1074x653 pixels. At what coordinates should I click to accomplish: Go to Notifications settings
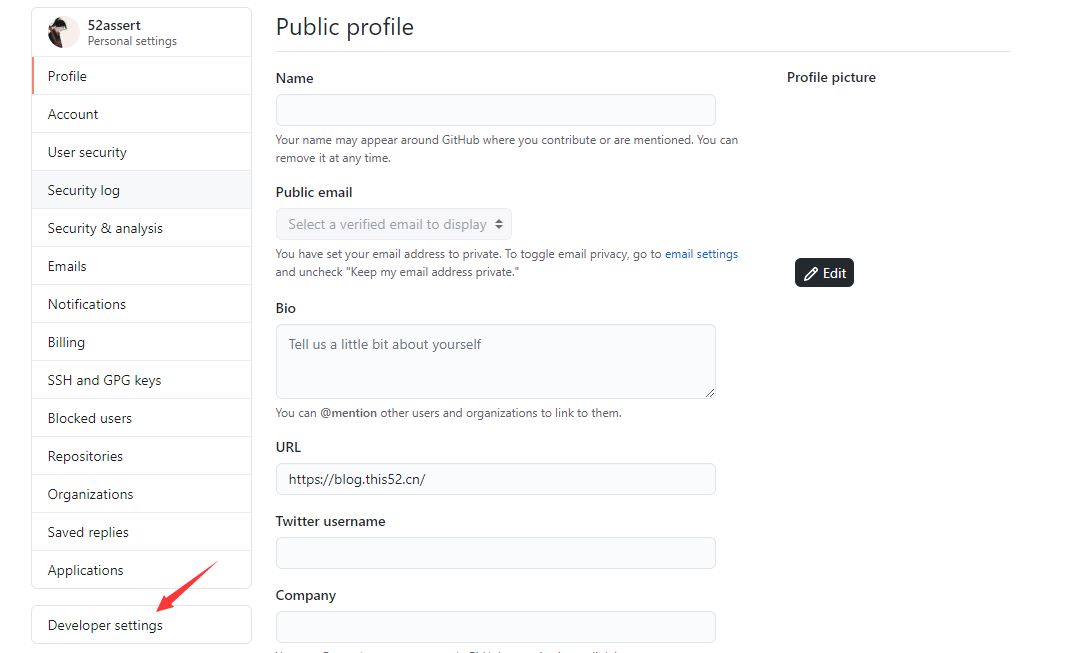[x=142, y=304]
